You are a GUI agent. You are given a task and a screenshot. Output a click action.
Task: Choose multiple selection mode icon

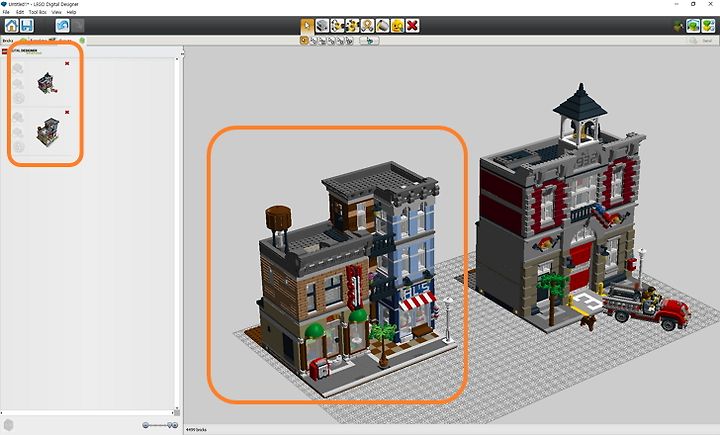pyautogui.click(x=314, y=41)
